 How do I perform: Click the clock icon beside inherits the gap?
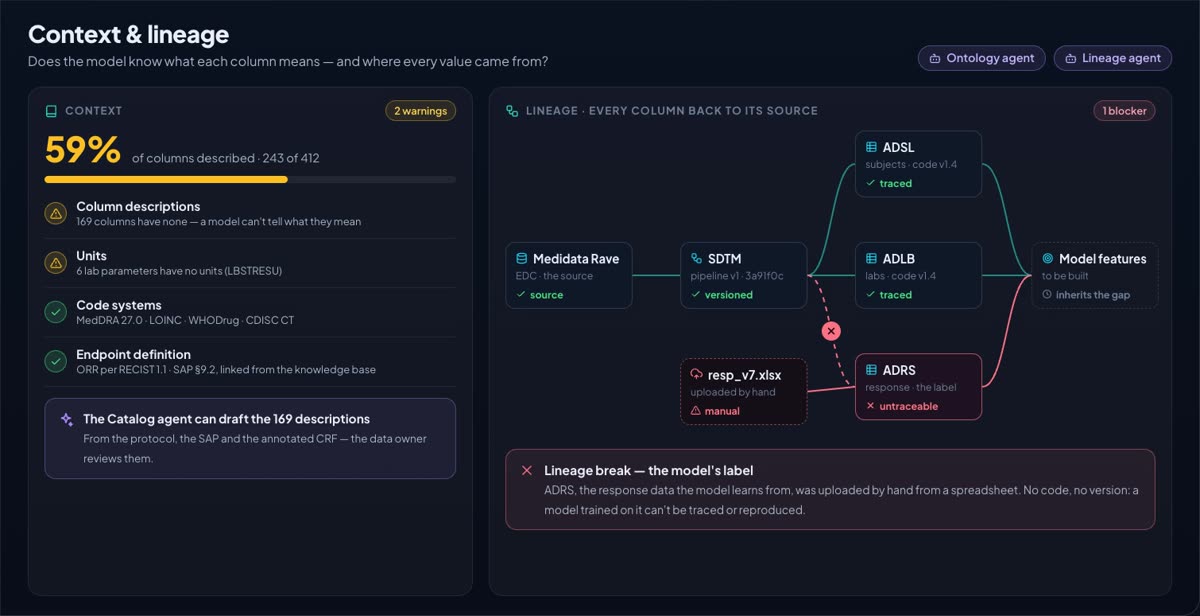[1047, 295]
